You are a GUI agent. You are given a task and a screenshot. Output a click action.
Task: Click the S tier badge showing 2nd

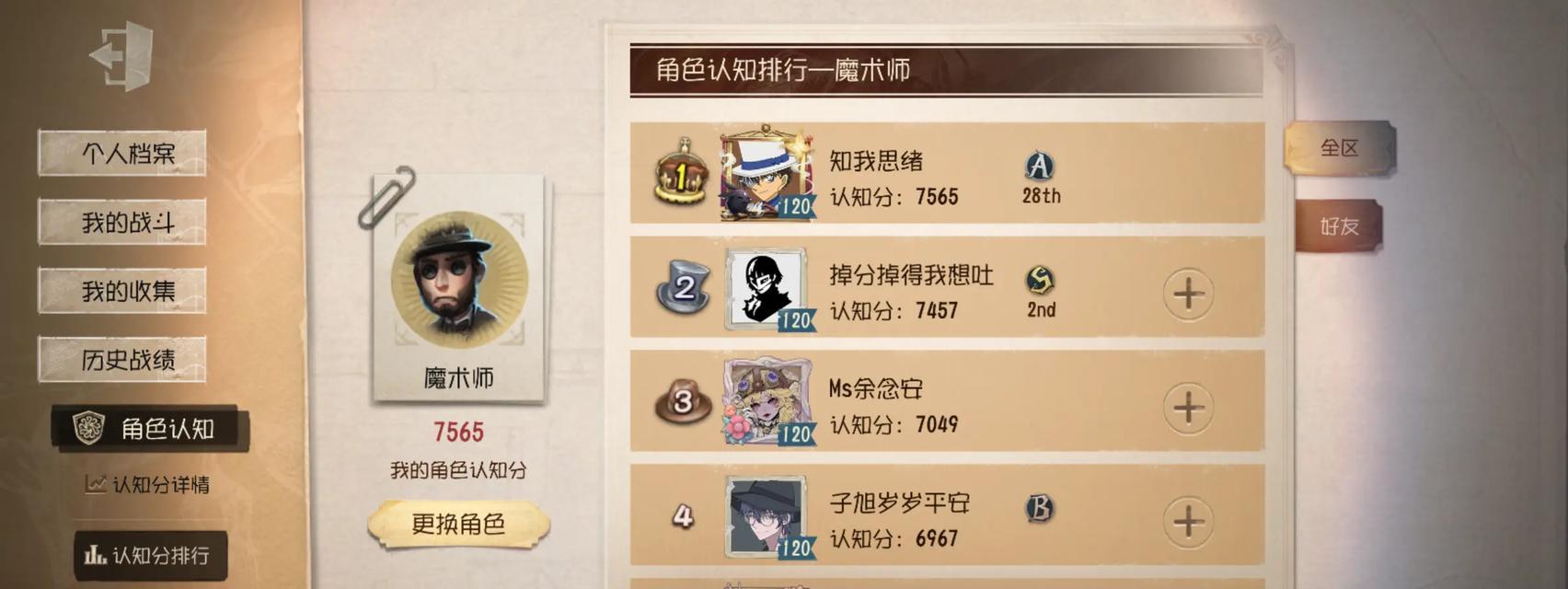coord(1040,280)
